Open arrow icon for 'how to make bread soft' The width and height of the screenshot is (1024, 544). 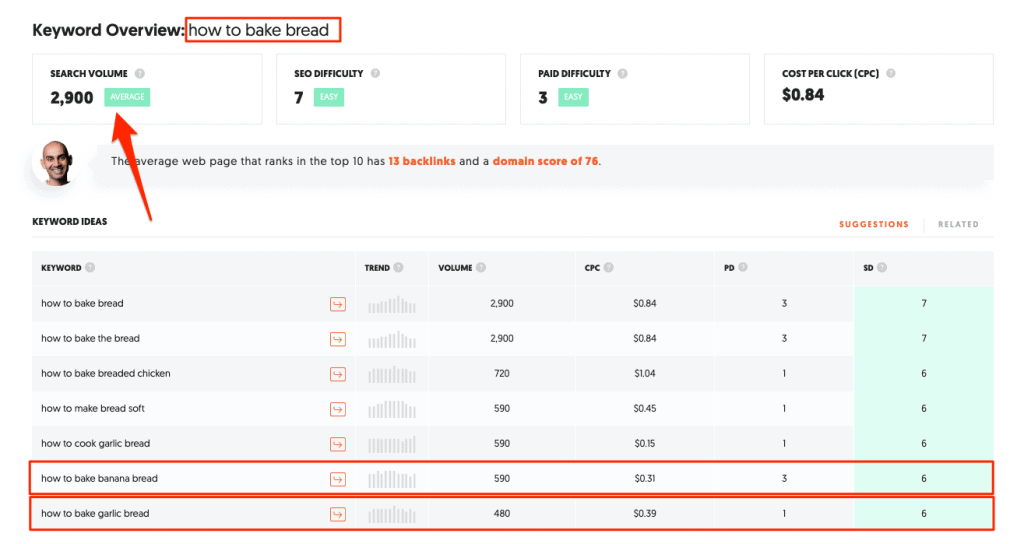pos(338,409)
